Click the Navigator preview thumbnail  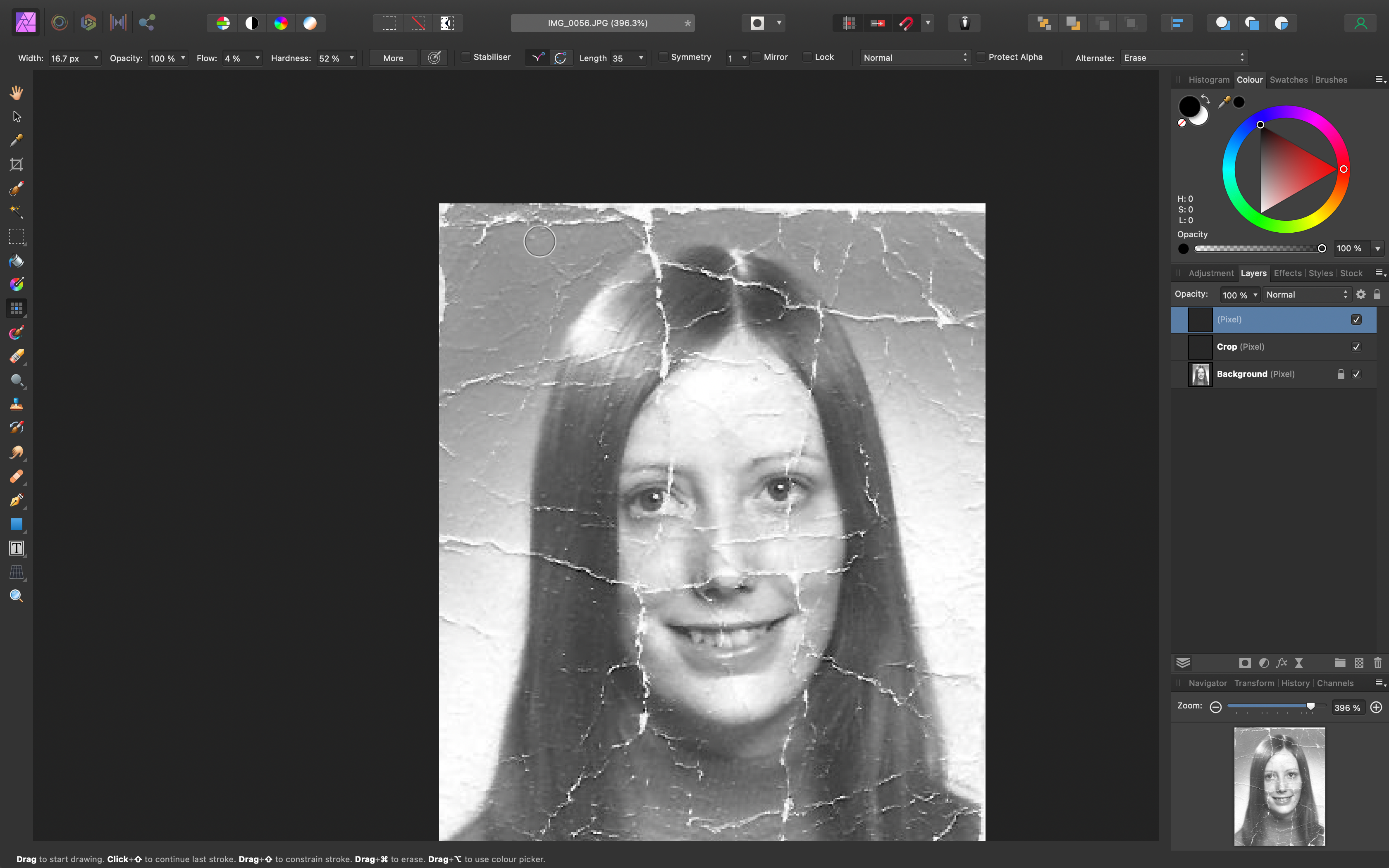pyautogui.click(x=1279, y=787)
